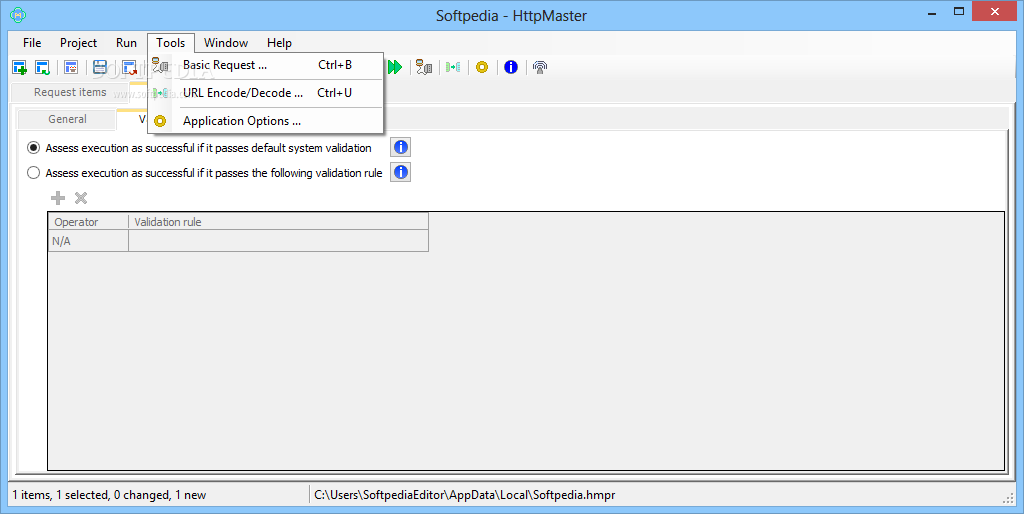Open the Help menu
Viewport: 1024px width, 514px height.
(279, 43)
